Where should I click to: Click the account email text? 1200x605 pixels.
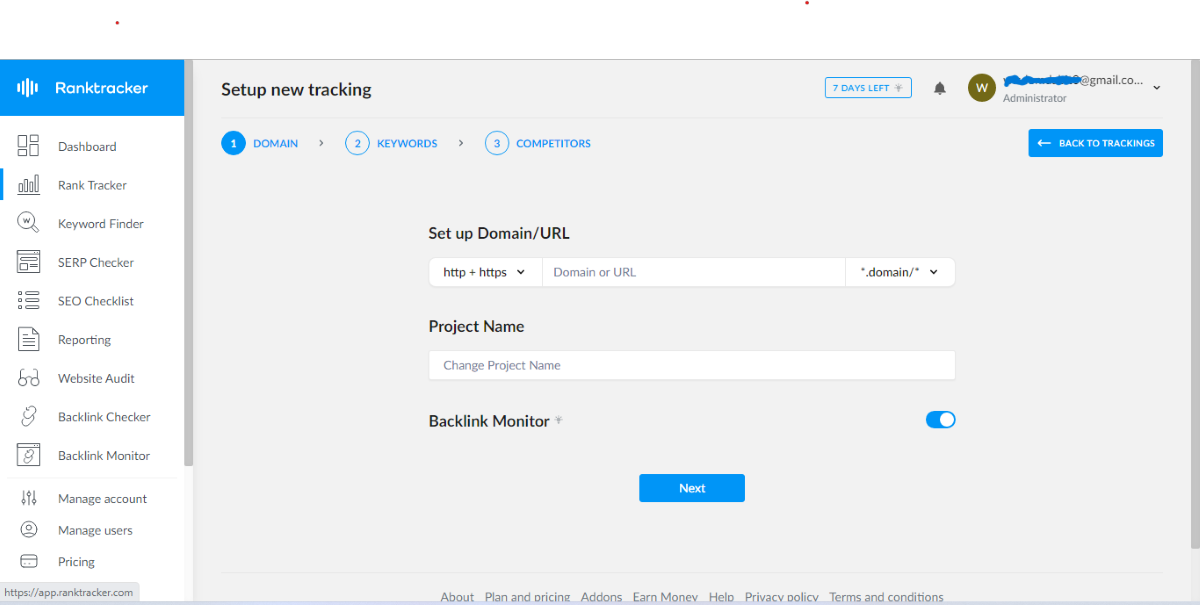[1073, 80]
